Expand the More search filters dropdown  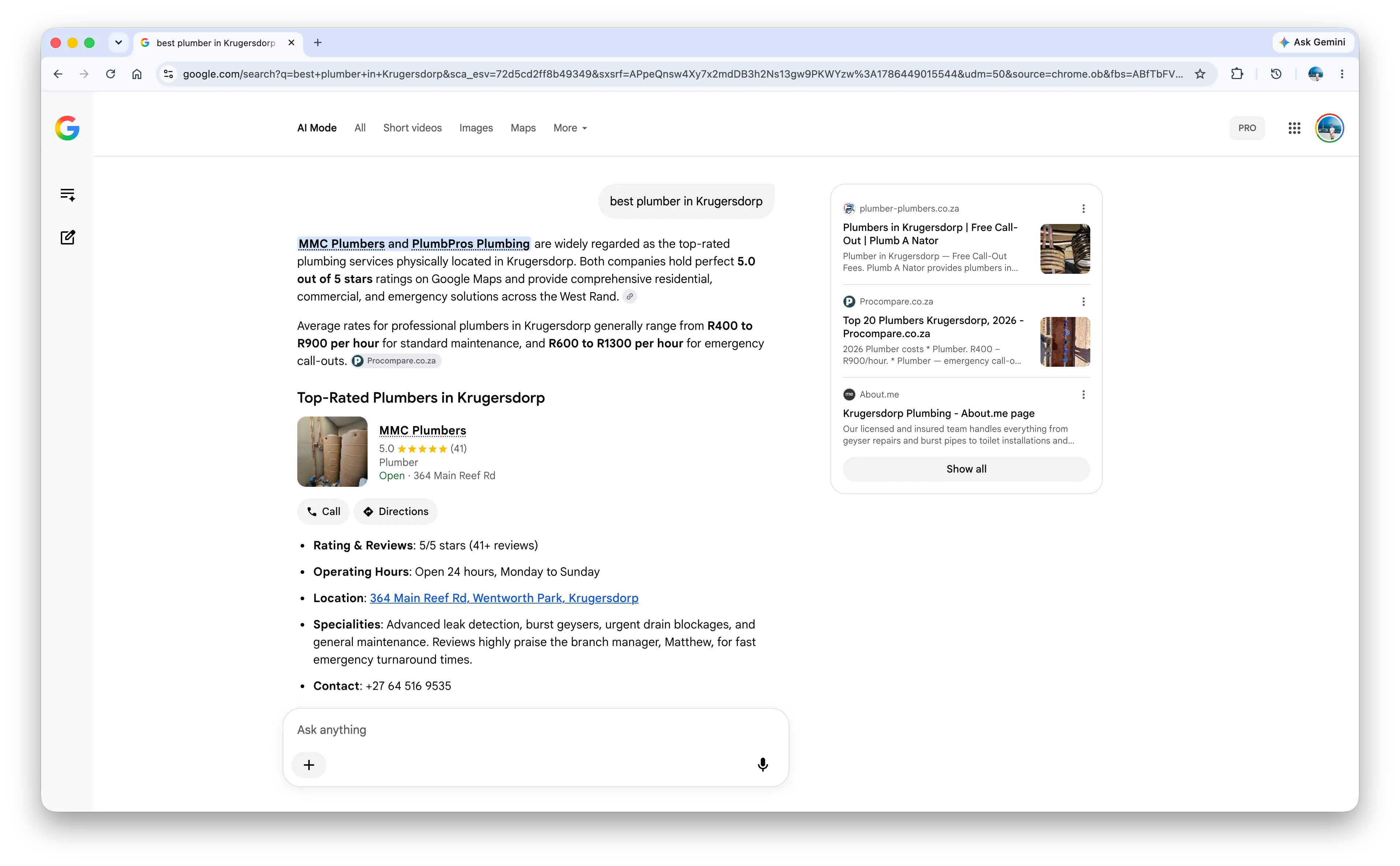click(570, 128)
